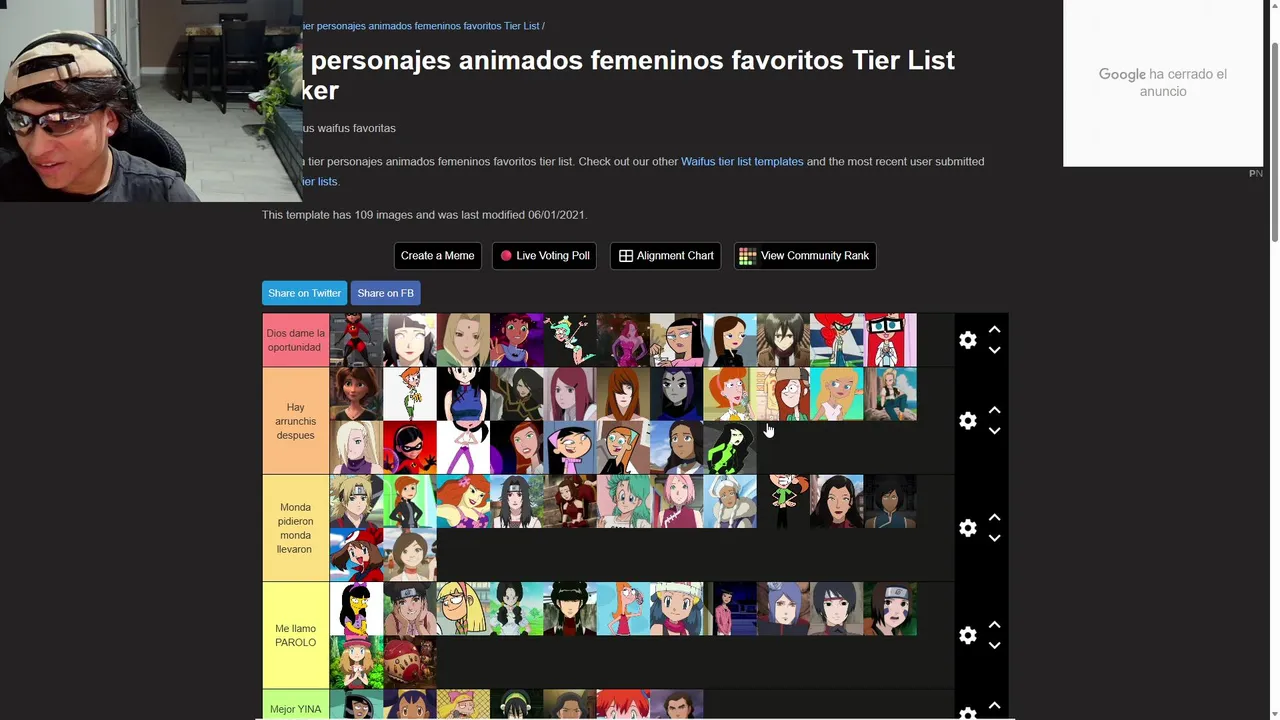Share the tier list on Twitter

click(304, 293)
